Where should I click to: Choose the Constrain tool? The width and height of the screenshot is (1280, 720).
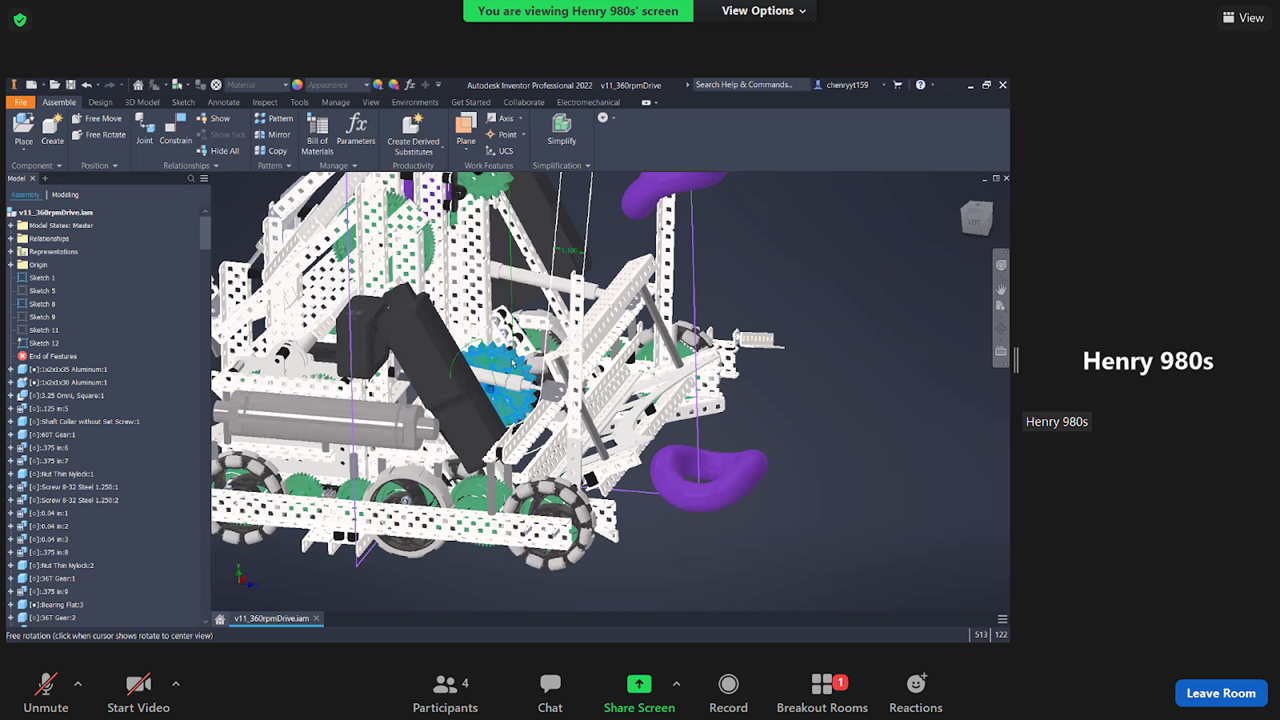point(175,128)
